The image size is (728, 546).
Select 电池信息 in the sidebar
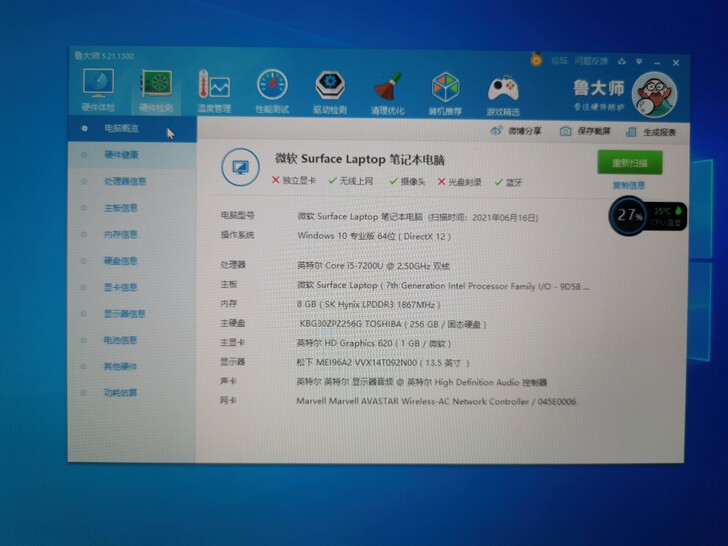pyautogui.click(x=132, y=340)
